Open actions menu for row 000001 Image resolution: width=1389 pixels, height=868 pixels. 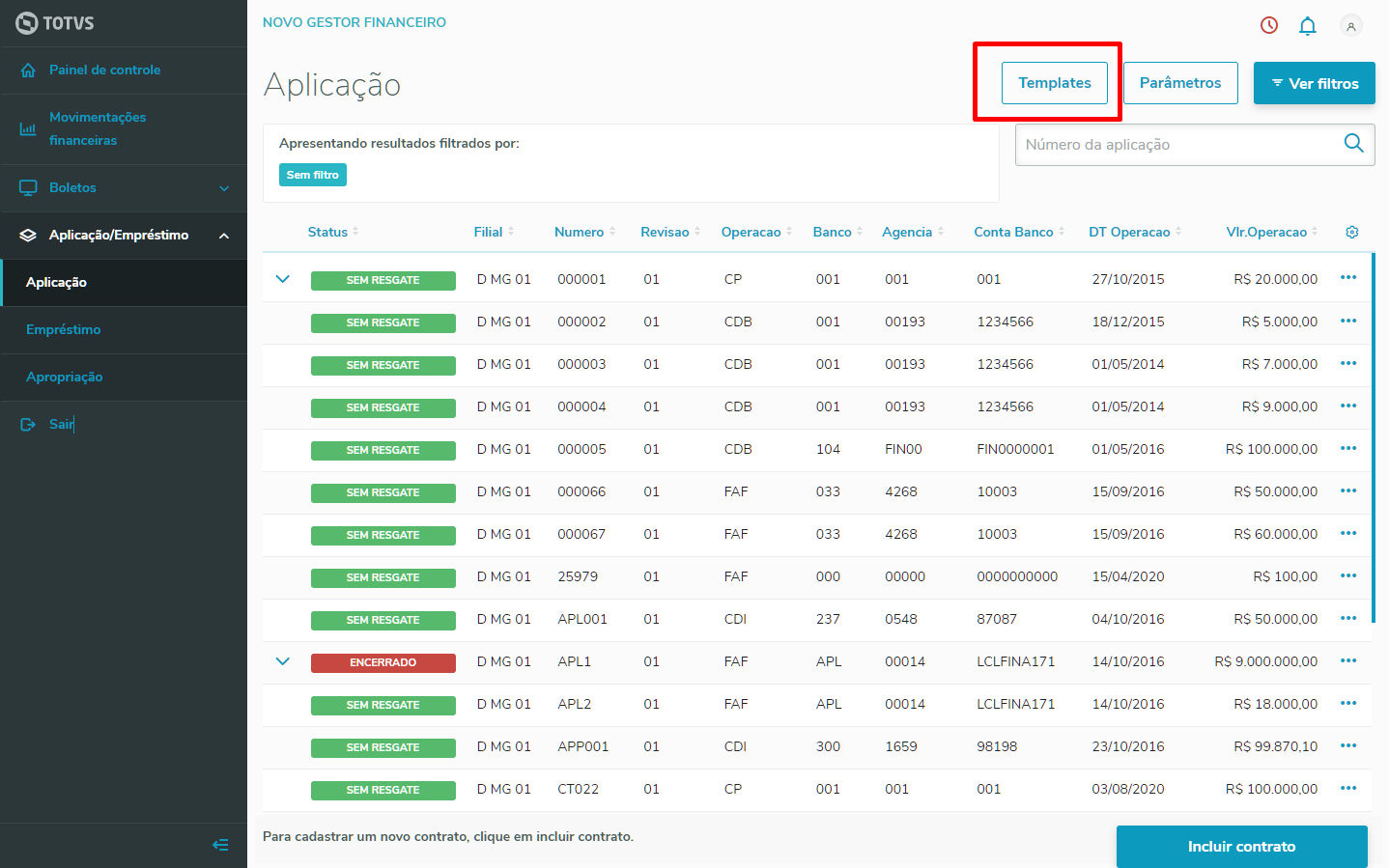1348,278
